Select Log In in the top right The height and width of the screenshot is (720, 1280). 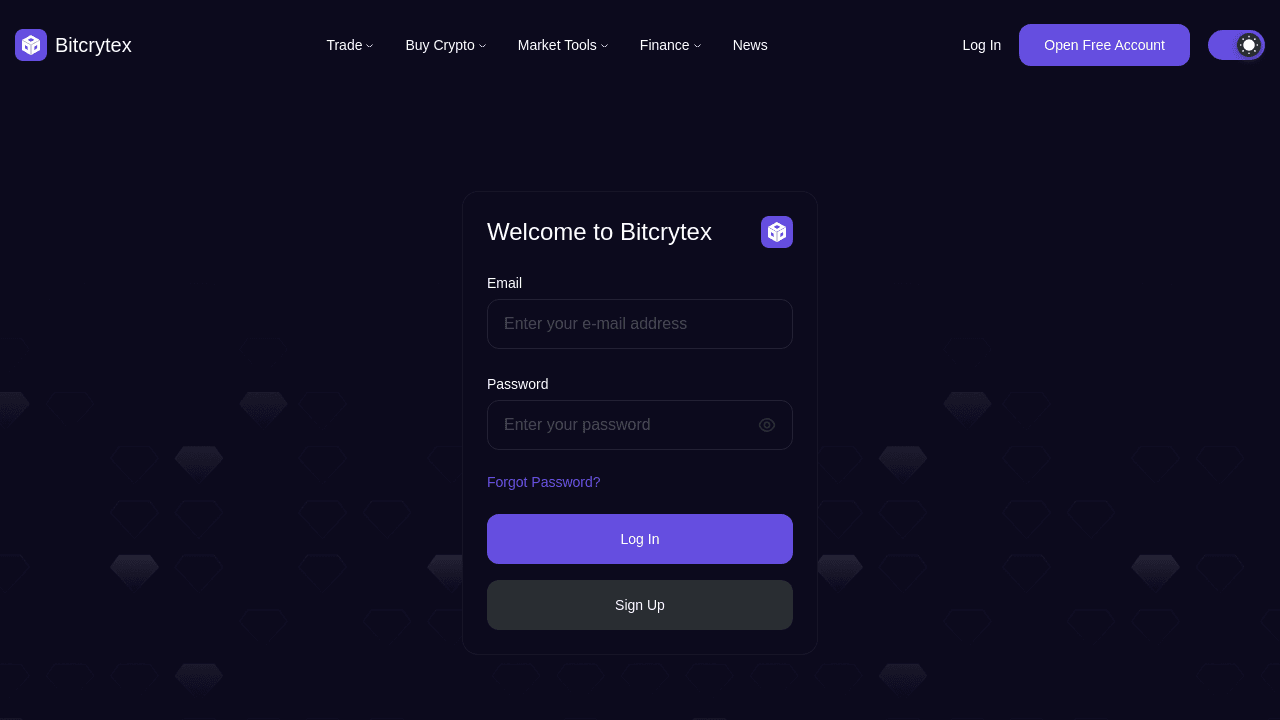(981, 45)
